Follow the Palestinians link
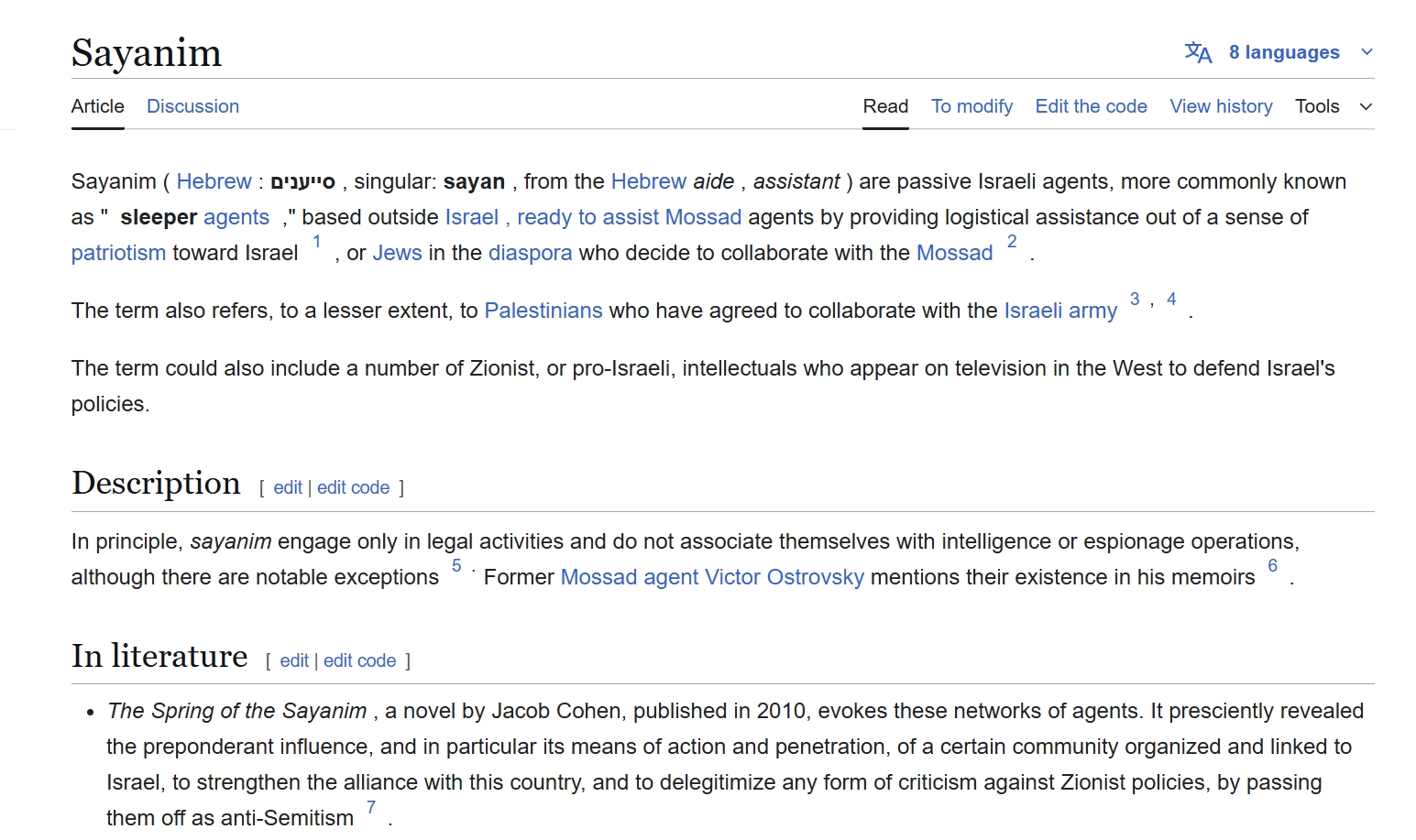 [543, 311]
